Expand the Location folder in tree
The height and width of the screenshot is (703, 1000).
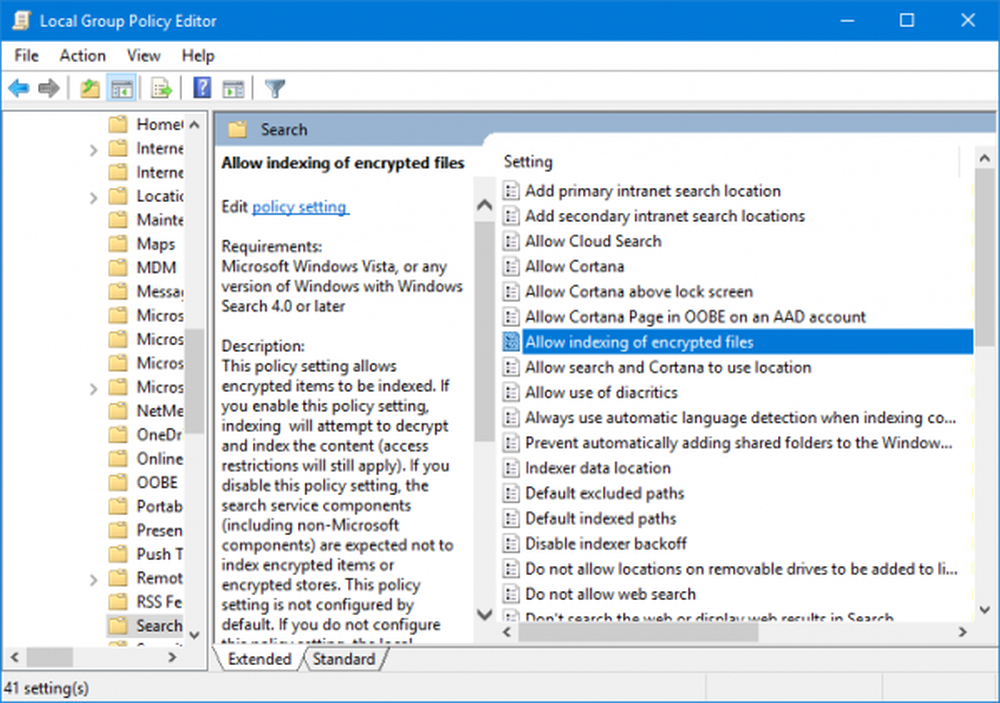(x=93, y=197)
